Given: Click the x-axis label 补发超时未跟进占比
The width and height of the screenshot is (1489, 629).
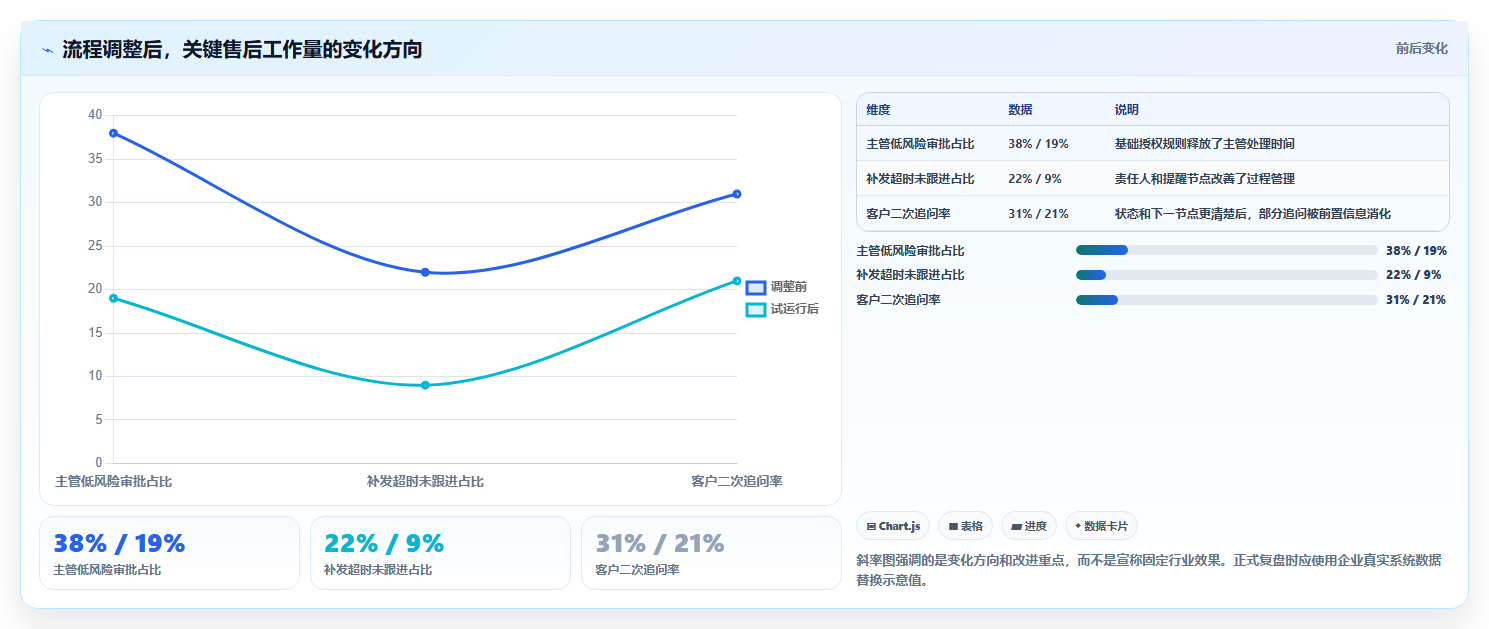Looking at the screenshot, I should [x=425, y=482].
